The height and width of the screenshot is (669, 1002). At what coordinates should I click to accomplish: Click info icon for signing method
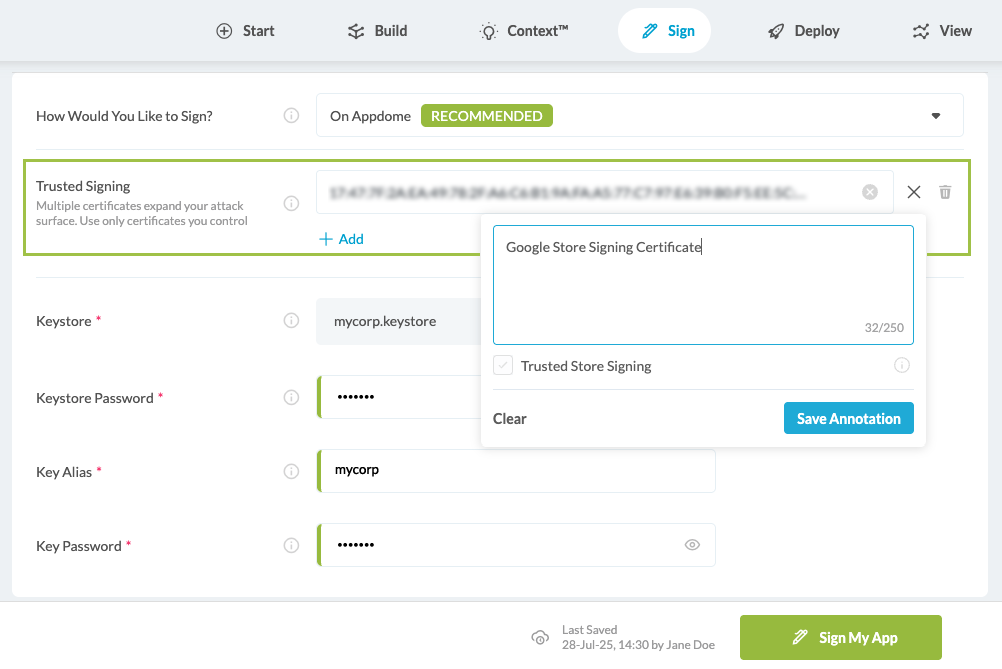coord(291,116)
